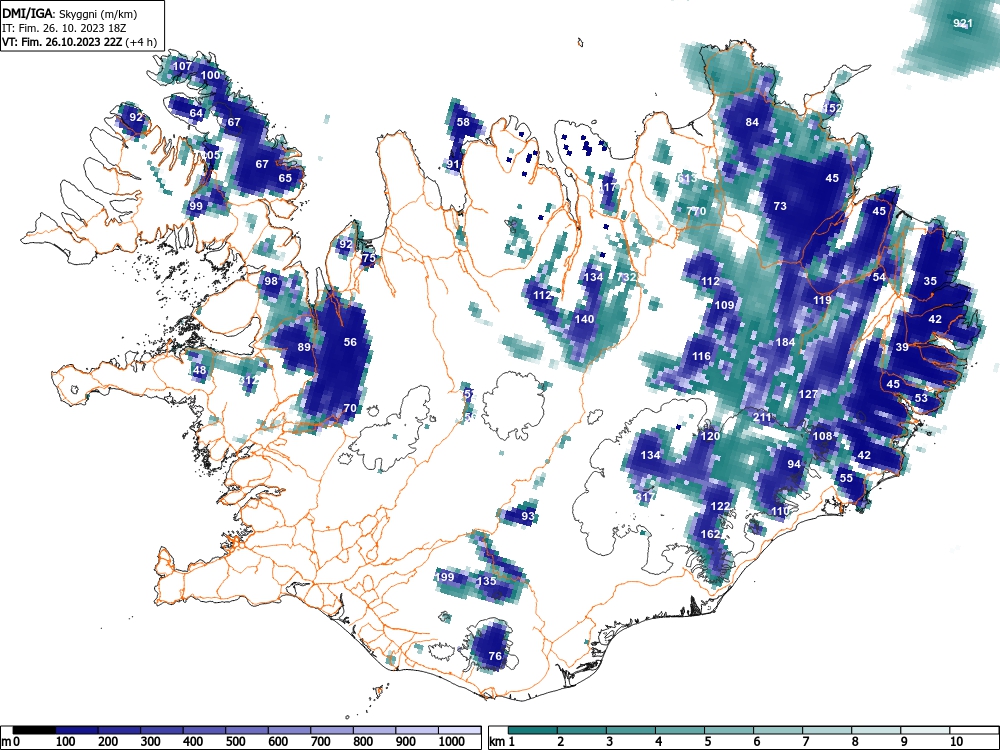The image size is (1000, 750).
Task: Click the '7' label in the kilometre legend
Action: (805, 742)
